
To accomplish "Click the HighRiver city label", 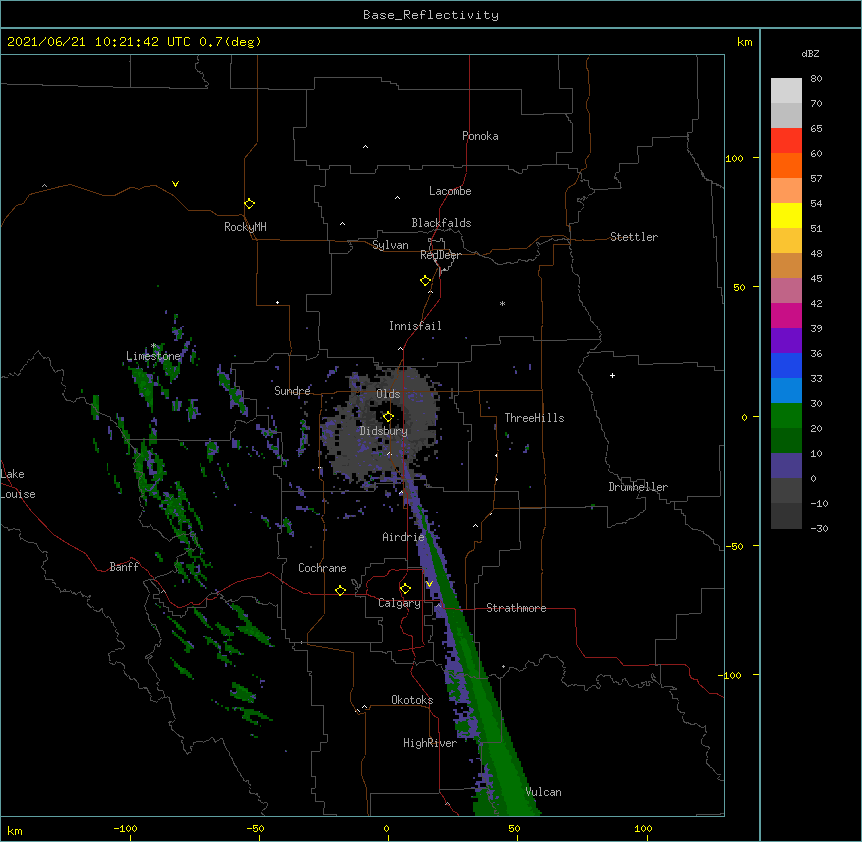I will (x=430, y=743).
